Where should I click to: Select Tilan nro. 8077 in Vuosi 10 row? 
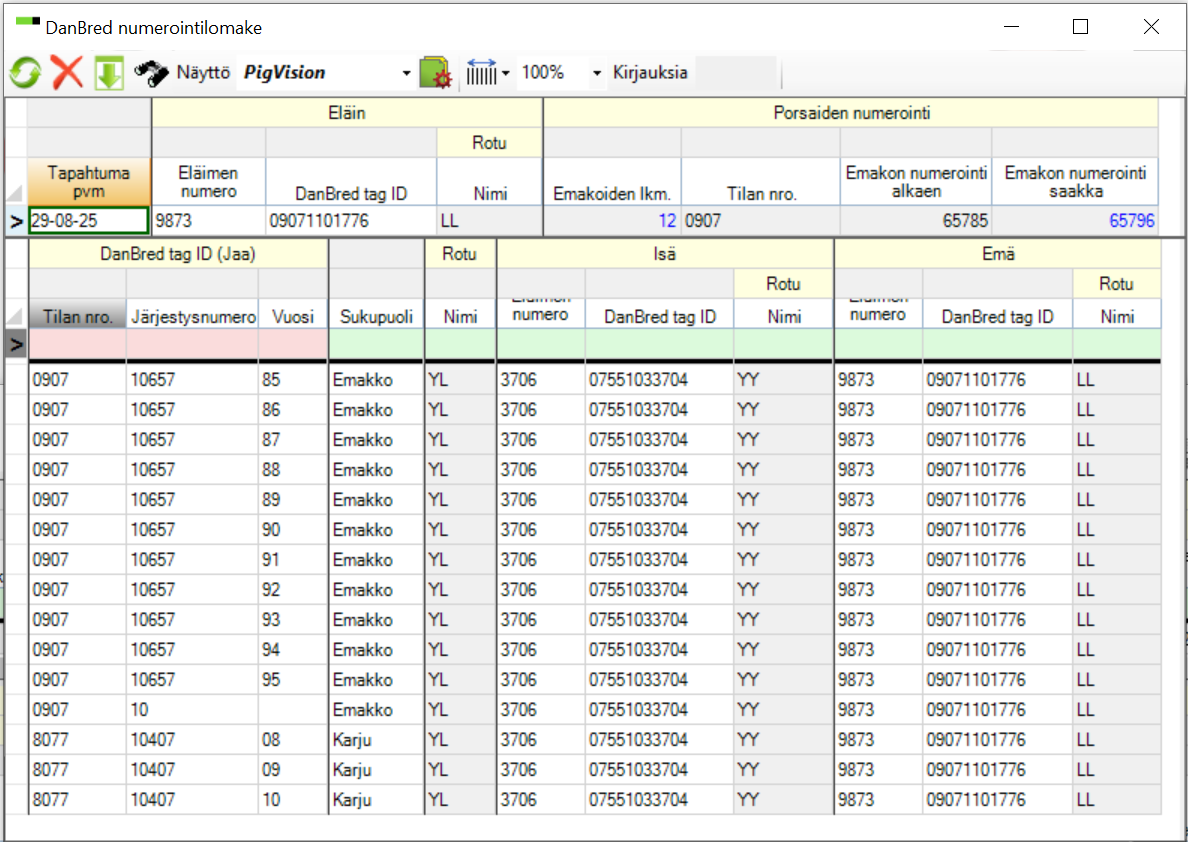[x=77, y=800]
